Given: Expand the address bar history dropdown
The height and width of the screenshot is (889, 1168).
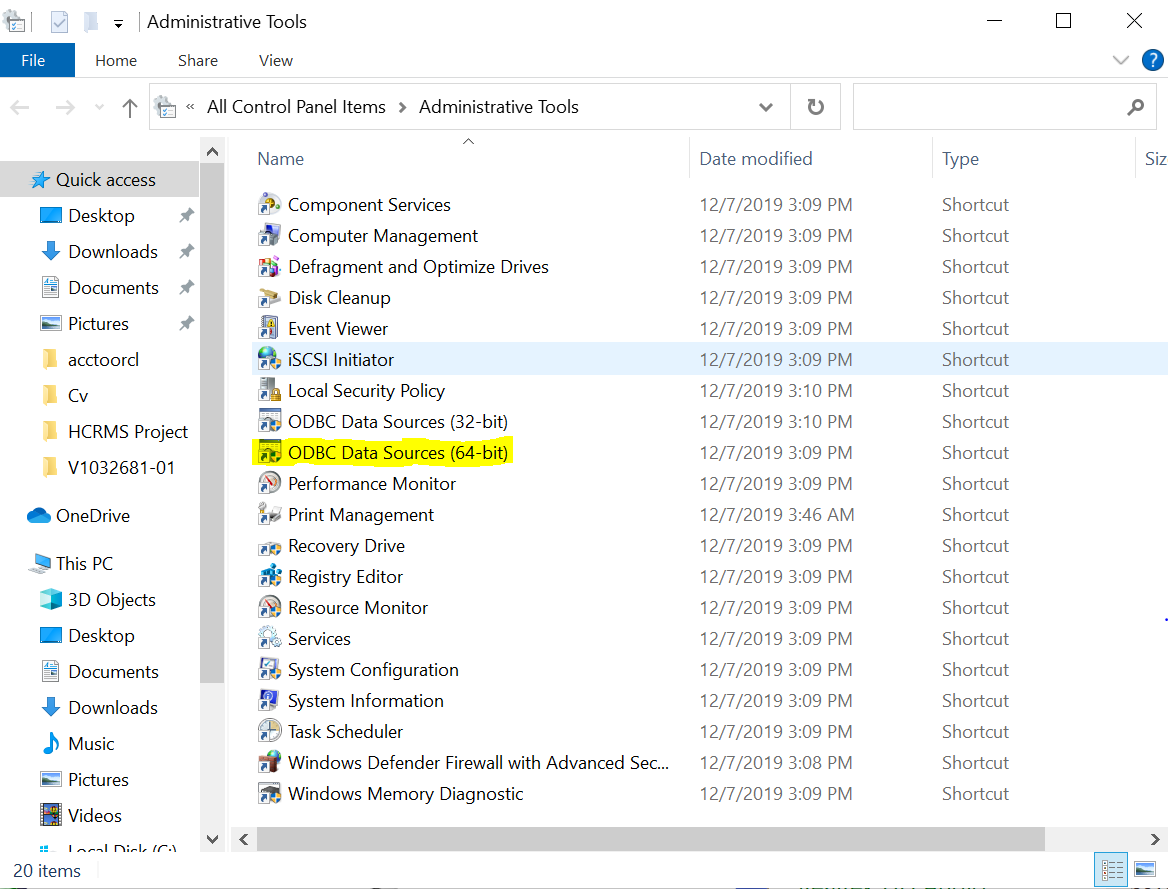Looking at the screenshot, I should coord(766,107).
